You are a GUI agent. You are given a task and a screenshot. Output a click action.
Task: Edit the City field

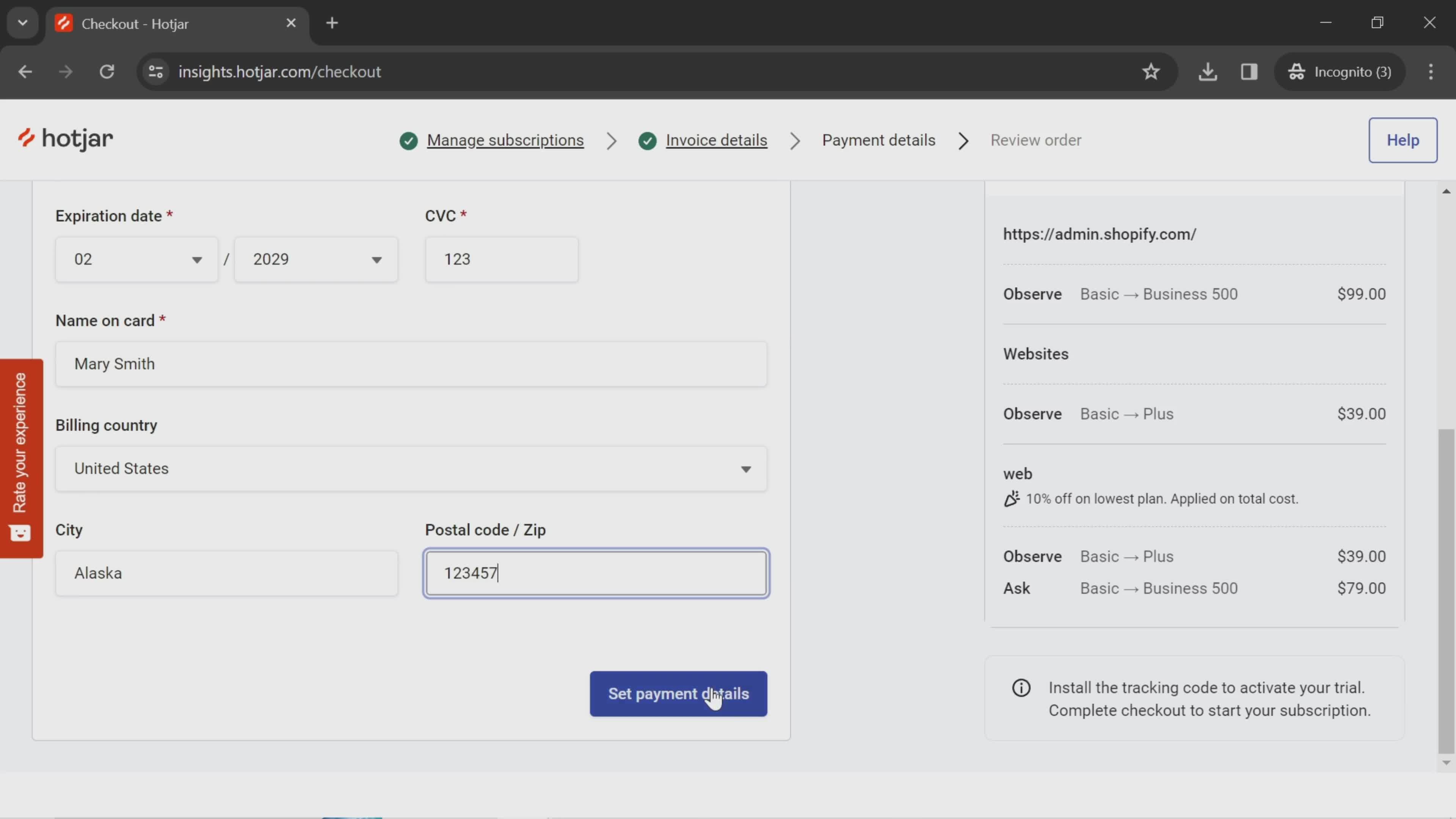[x=227, y=573]
